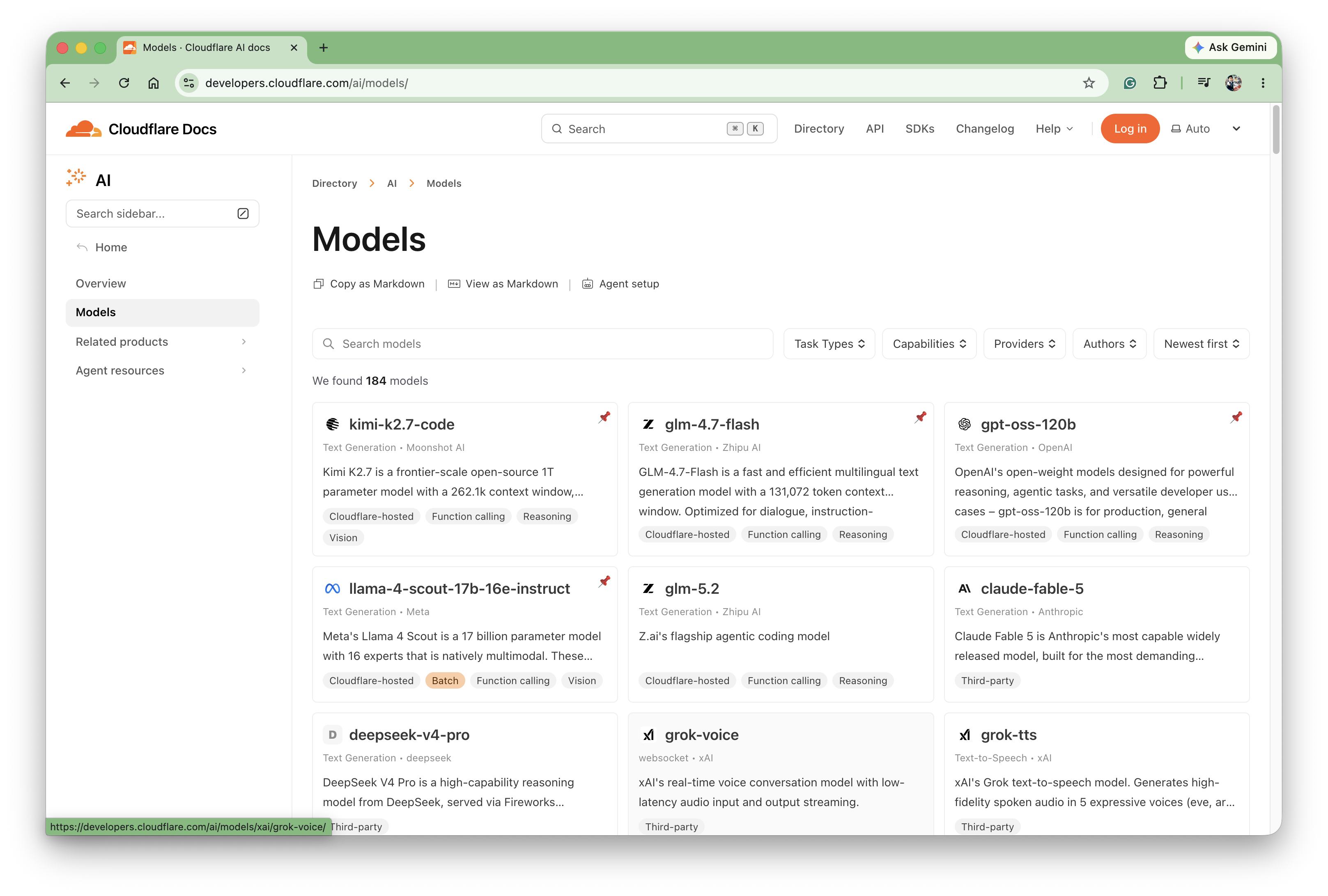Viewport: 1328px width, 896px height.
Task: Click the Log in button
Action: (1130, 129)
